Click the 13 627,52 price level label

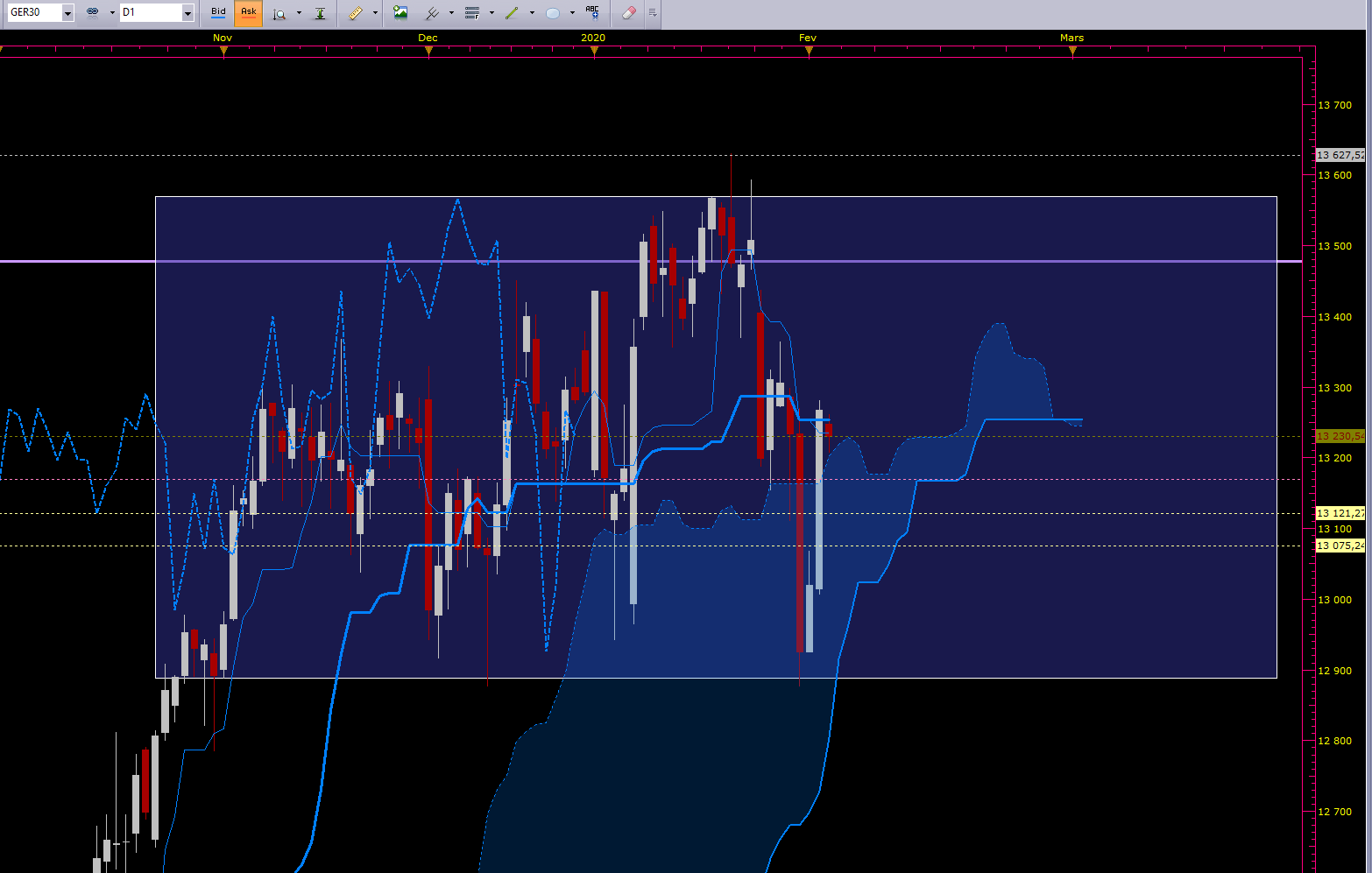pos(1340,155)
